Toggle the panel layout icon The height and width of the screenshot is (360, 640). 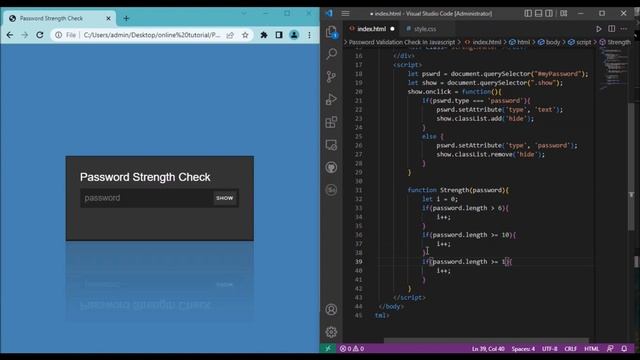(538, 13)
